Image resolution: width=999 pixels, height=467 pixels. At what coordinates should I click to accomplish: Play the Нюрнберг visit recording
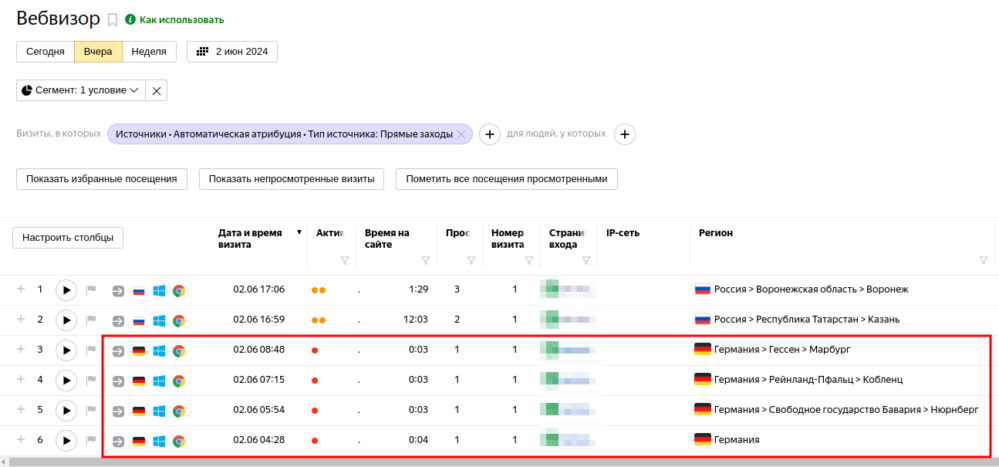66,410
